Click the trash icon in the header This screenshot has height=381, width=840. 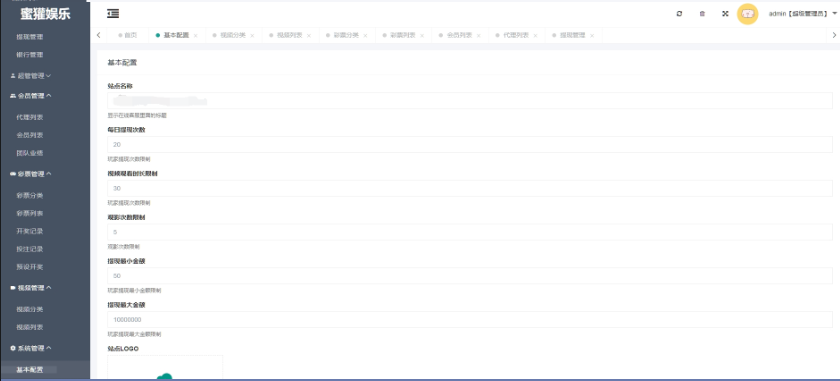[702, 14]
